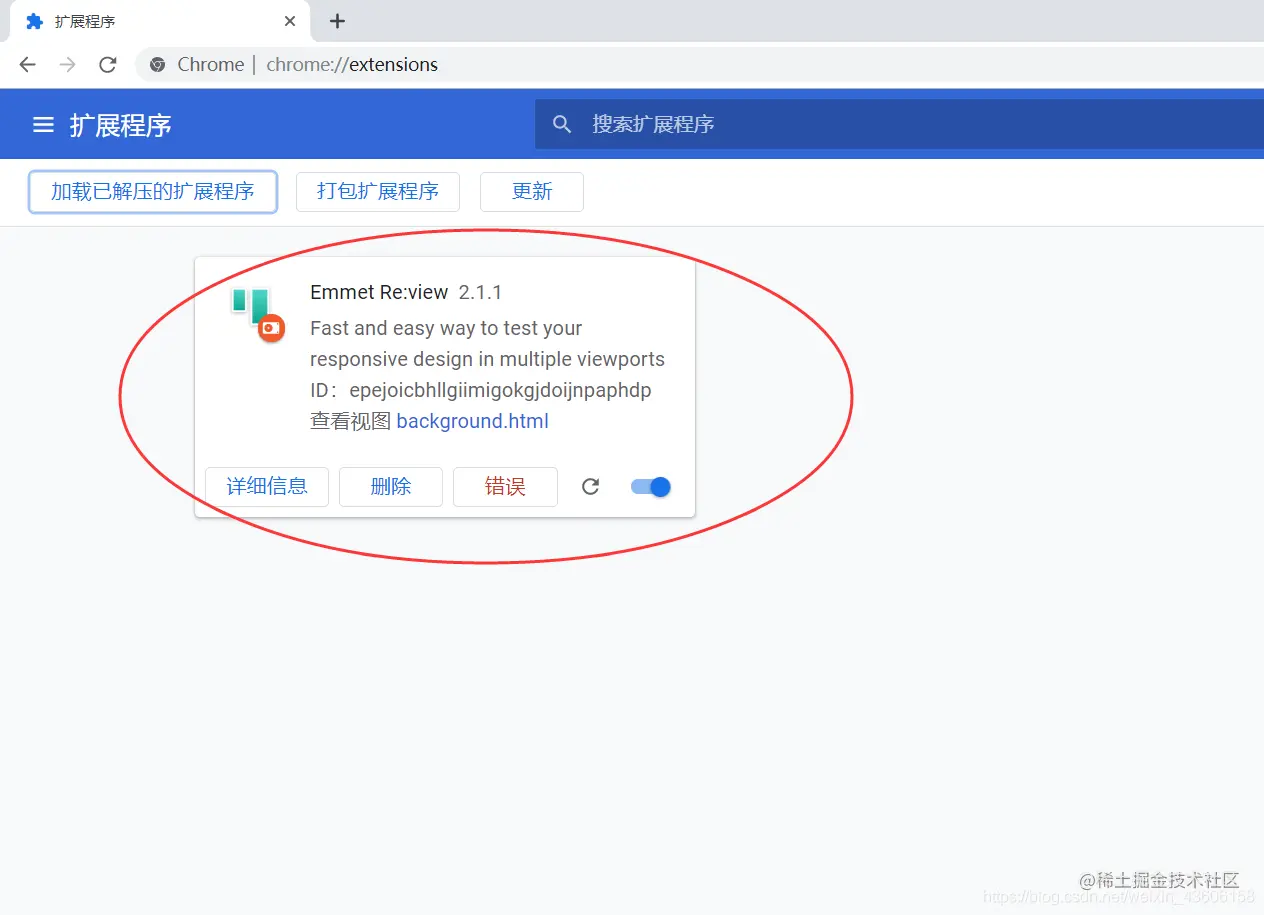Viewport: 1264px width, 915px height.
Task: Reload the Emmet Re:view extension
Action: (x=590, y=486)
